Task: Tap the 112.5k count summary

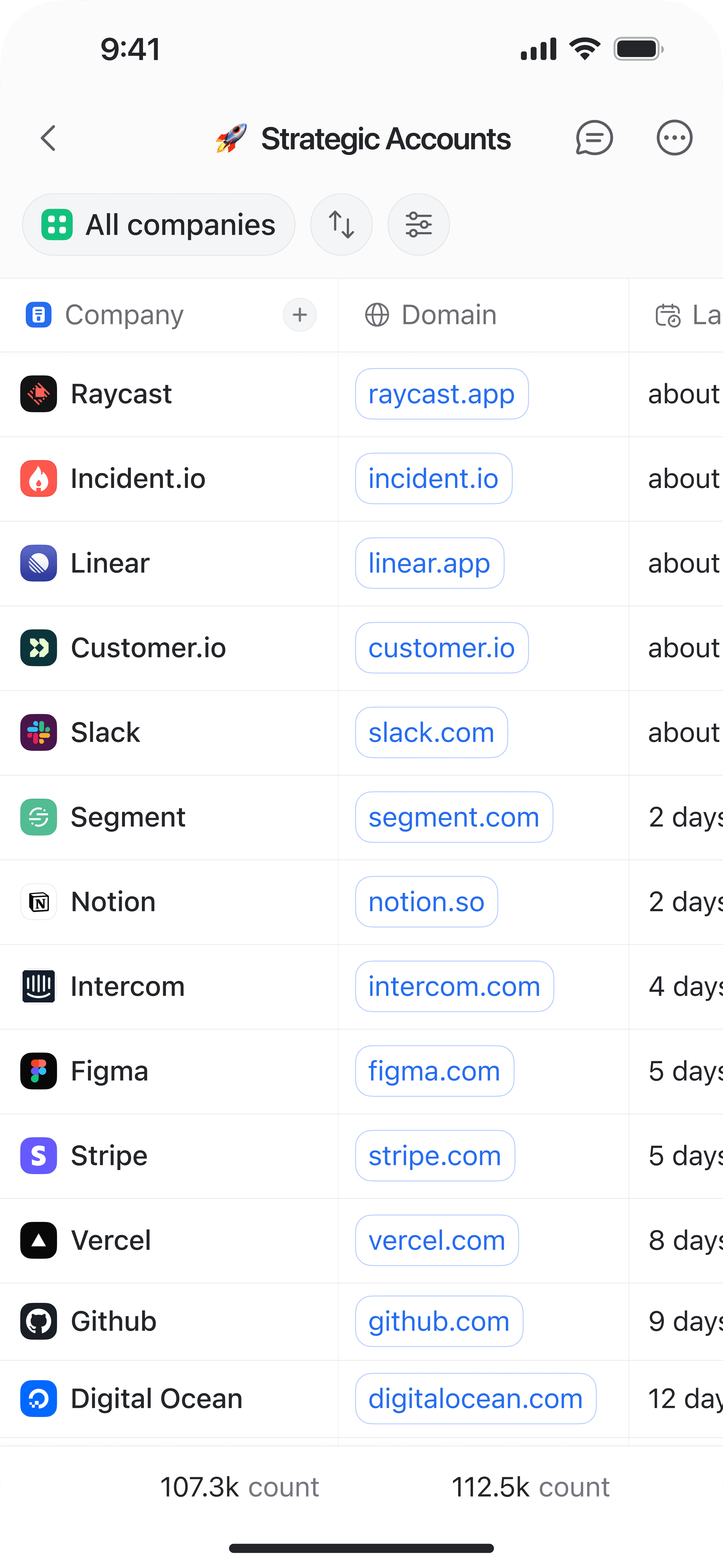Action: [x=530, y=1487]
